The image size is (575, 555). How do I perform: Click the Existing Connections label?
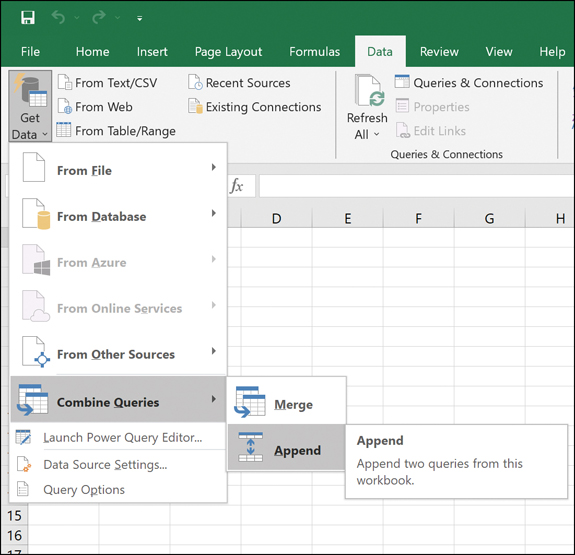(263, 107)
